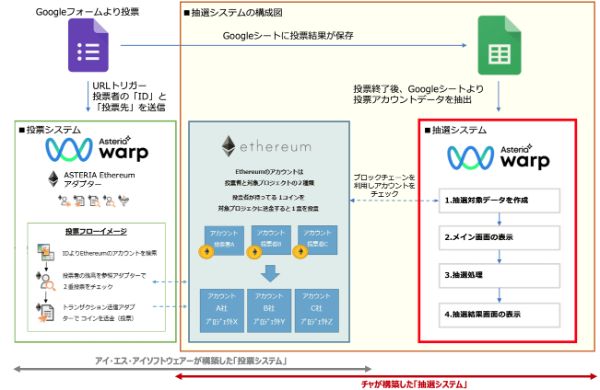
Task: Click the gold coin on 投票者B account
Action: tap(254, 252)
